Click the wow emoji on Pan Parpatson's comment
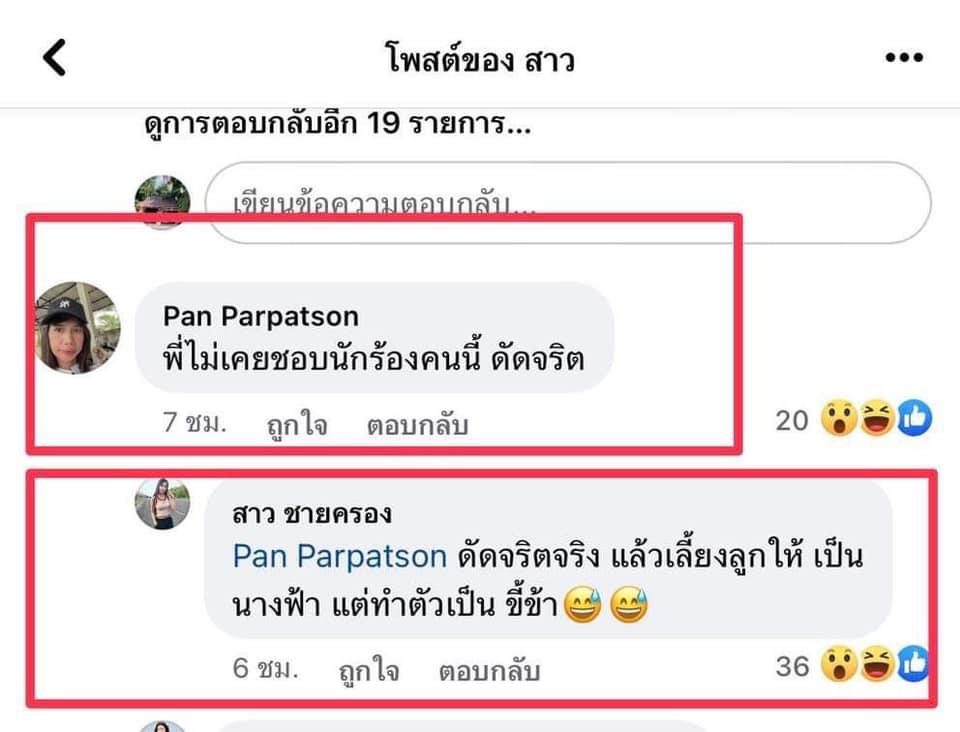 [838, 419]
